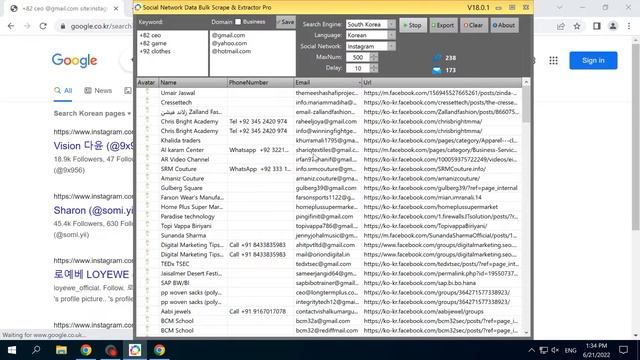Open the About dialog

(504, 25)
